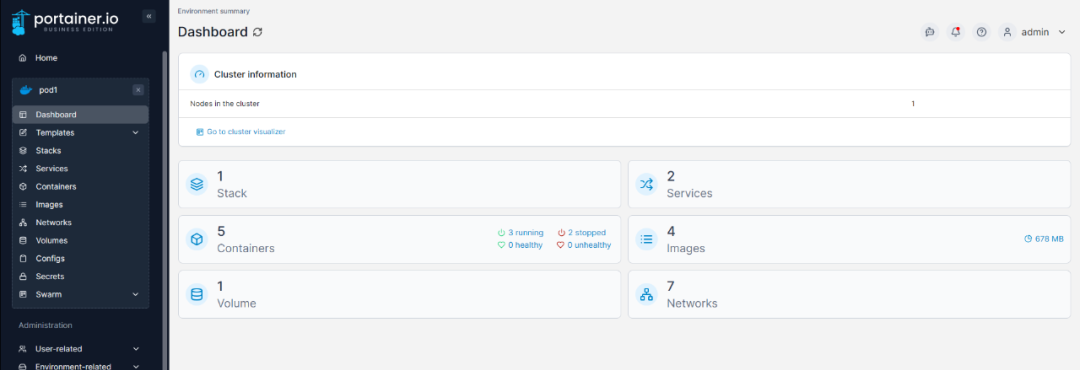Click the '0 healthy' containers status

pyautogui.click(x=520, y=245)
